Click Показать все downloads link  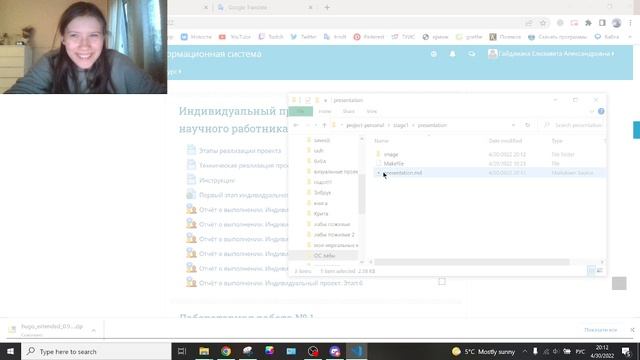(600, 330)
